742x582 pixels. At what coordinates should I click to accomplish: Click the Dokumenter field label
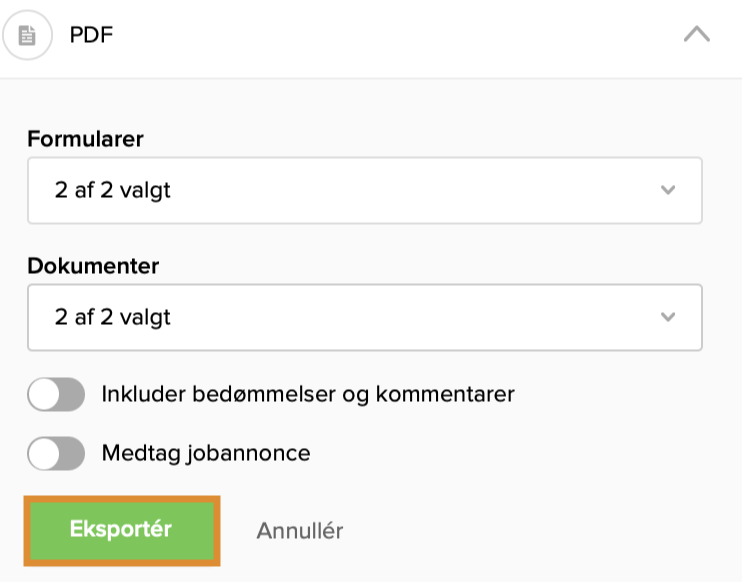[x=93, y=266]
